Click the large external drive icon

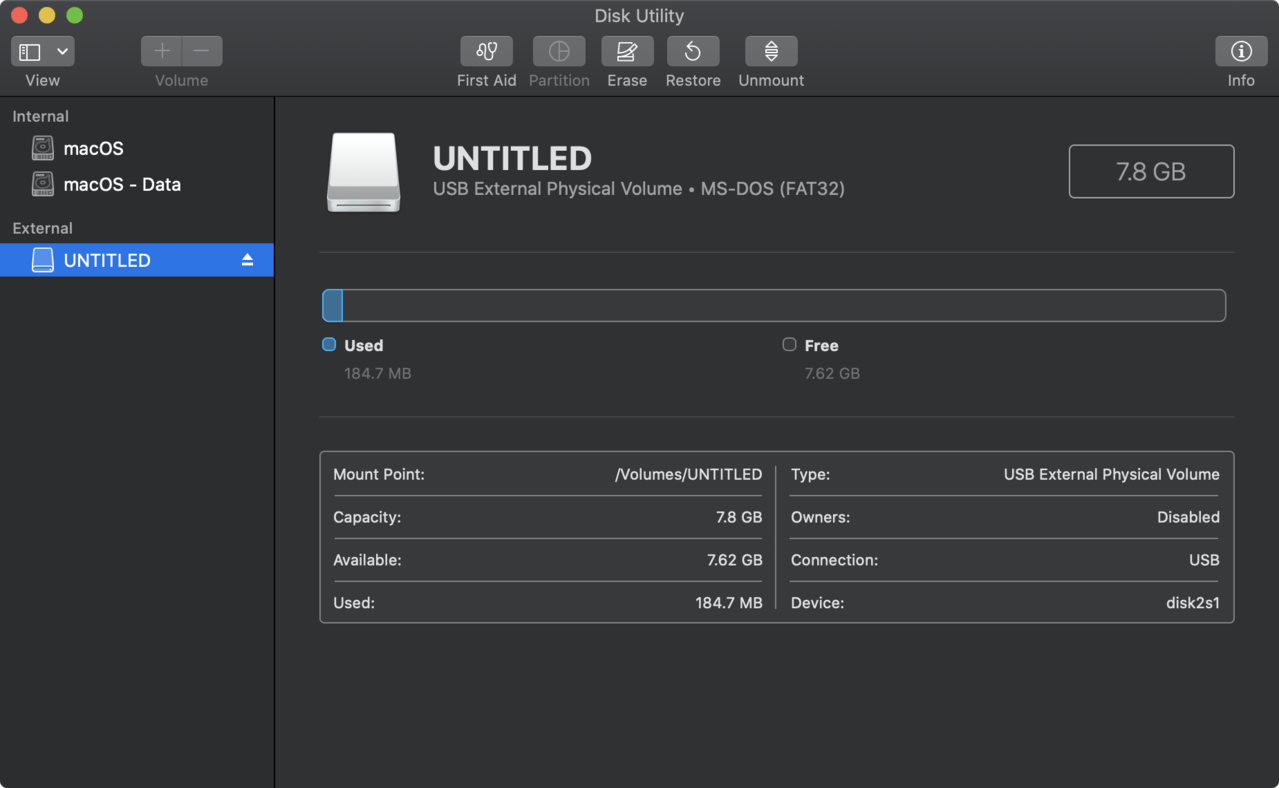[x=364, y=172]
